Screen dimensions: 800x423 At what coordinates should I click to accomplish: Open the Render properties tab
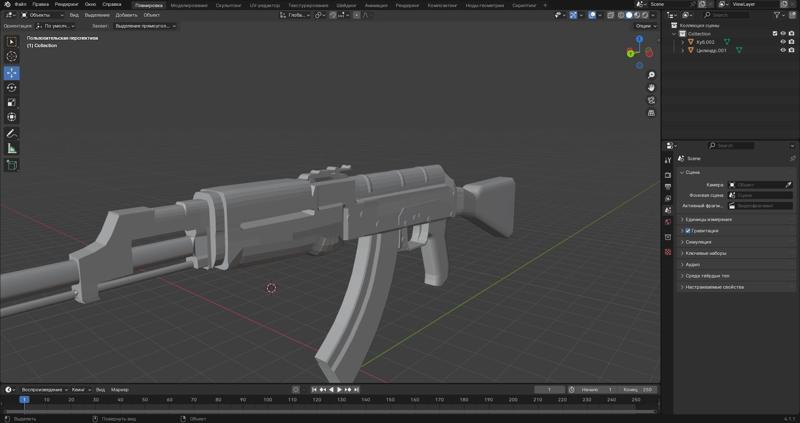pyautogui.click(x=668, y=175)
